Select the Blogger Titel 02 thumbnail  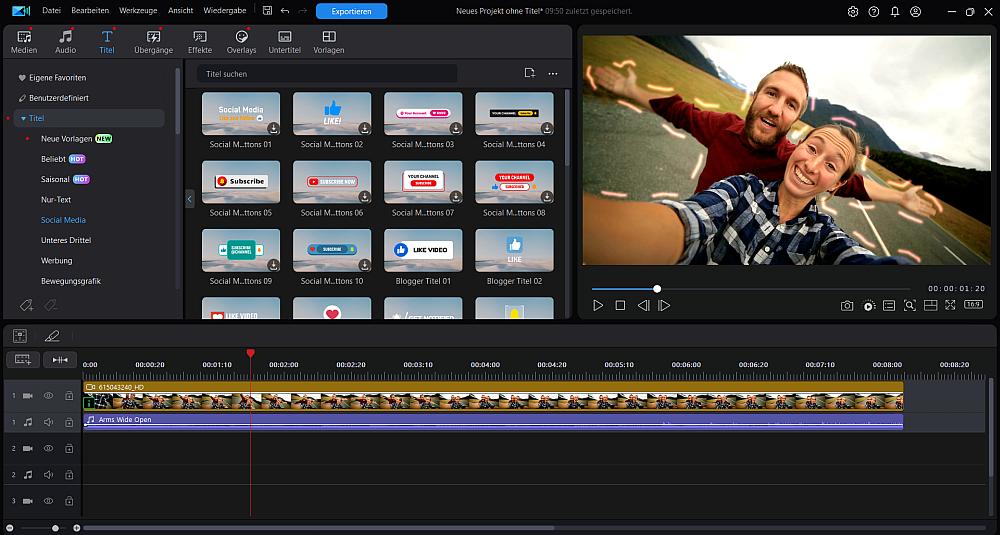515,250
